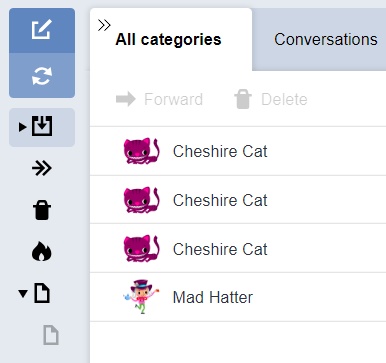Click the compose new message icon

[42, 30]
